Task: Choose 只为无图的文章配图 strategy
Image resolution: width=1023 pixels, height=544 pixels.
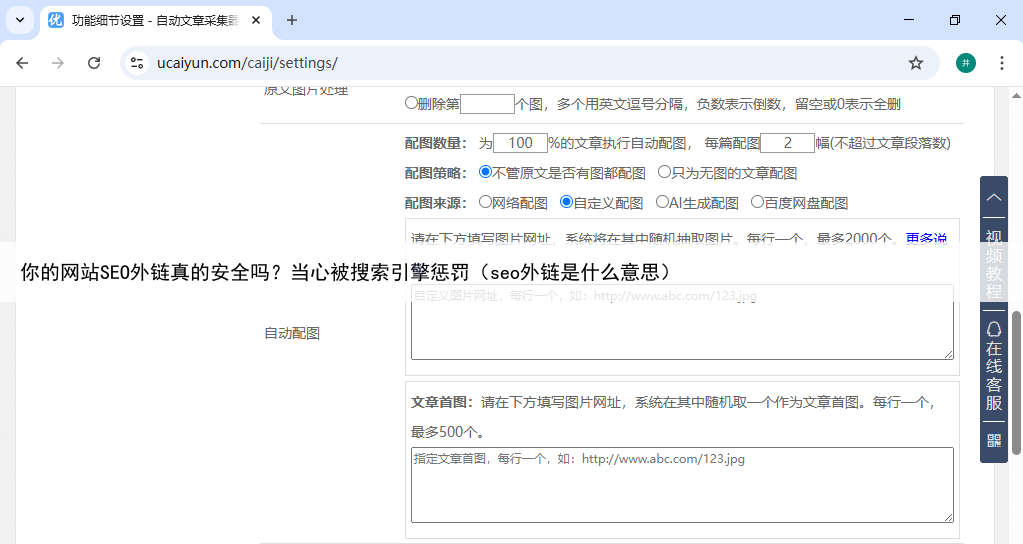Action: point(664,172)
